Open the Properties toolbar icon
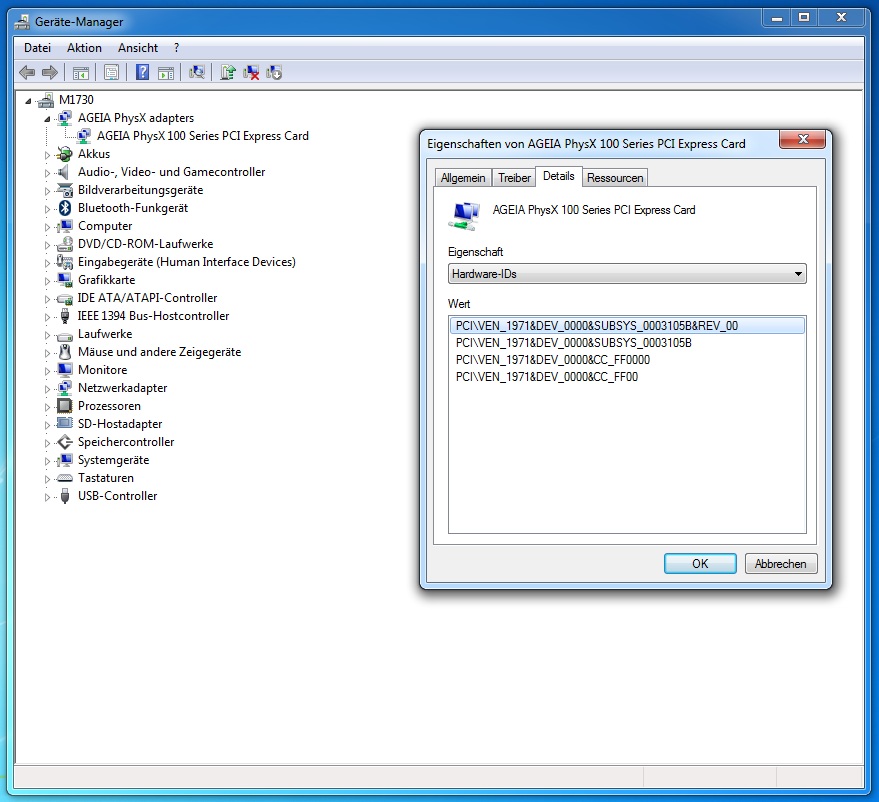Screen dimensions: 879x802 click(112, 72)
